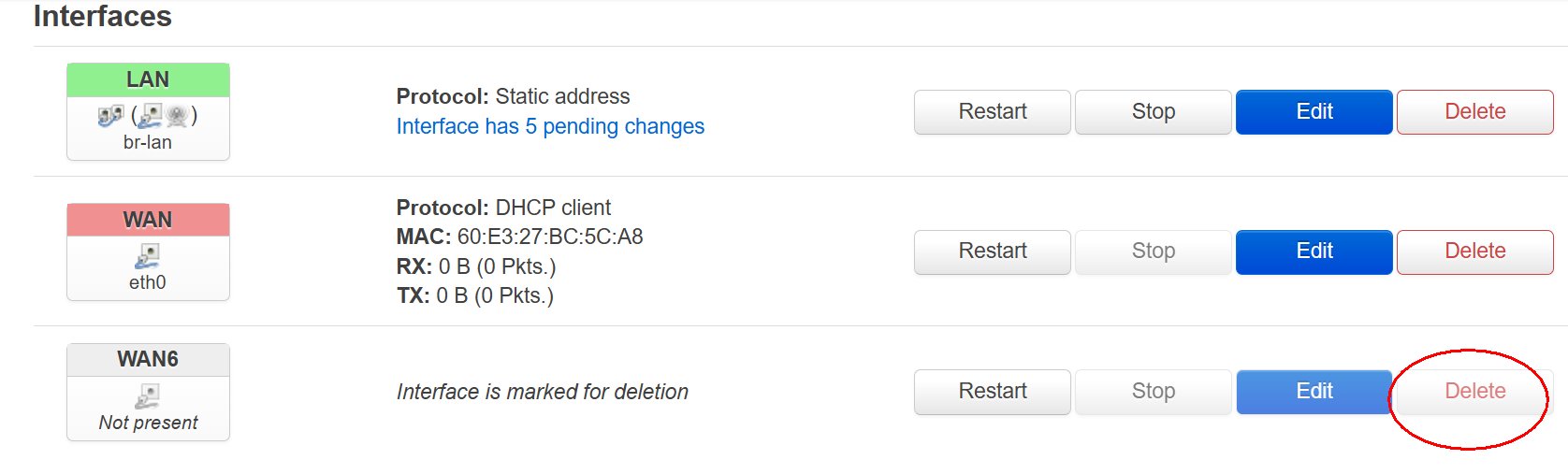1568x474 pixels.
Task: Click the wireless icon in LAN box
Action: (177, 116)
